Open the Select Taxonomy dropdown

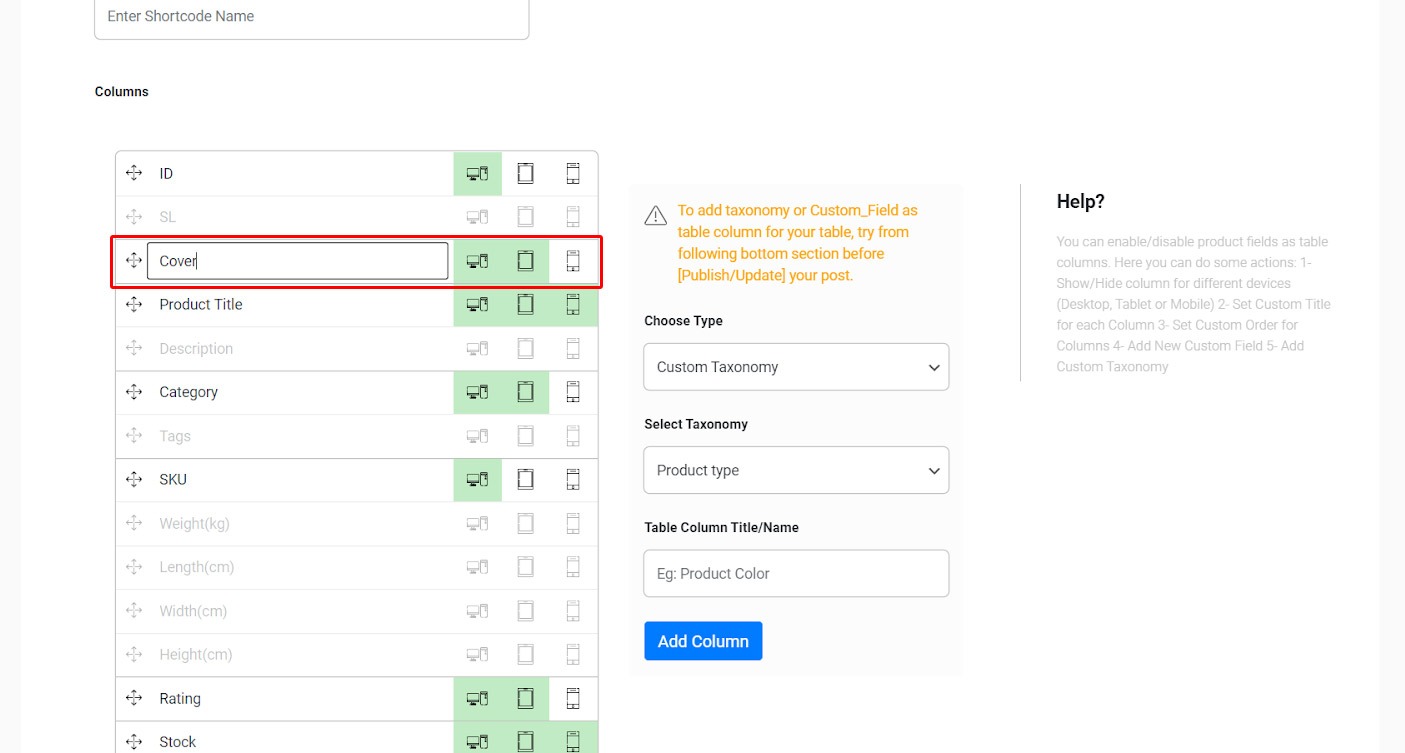tap(796, 470)
